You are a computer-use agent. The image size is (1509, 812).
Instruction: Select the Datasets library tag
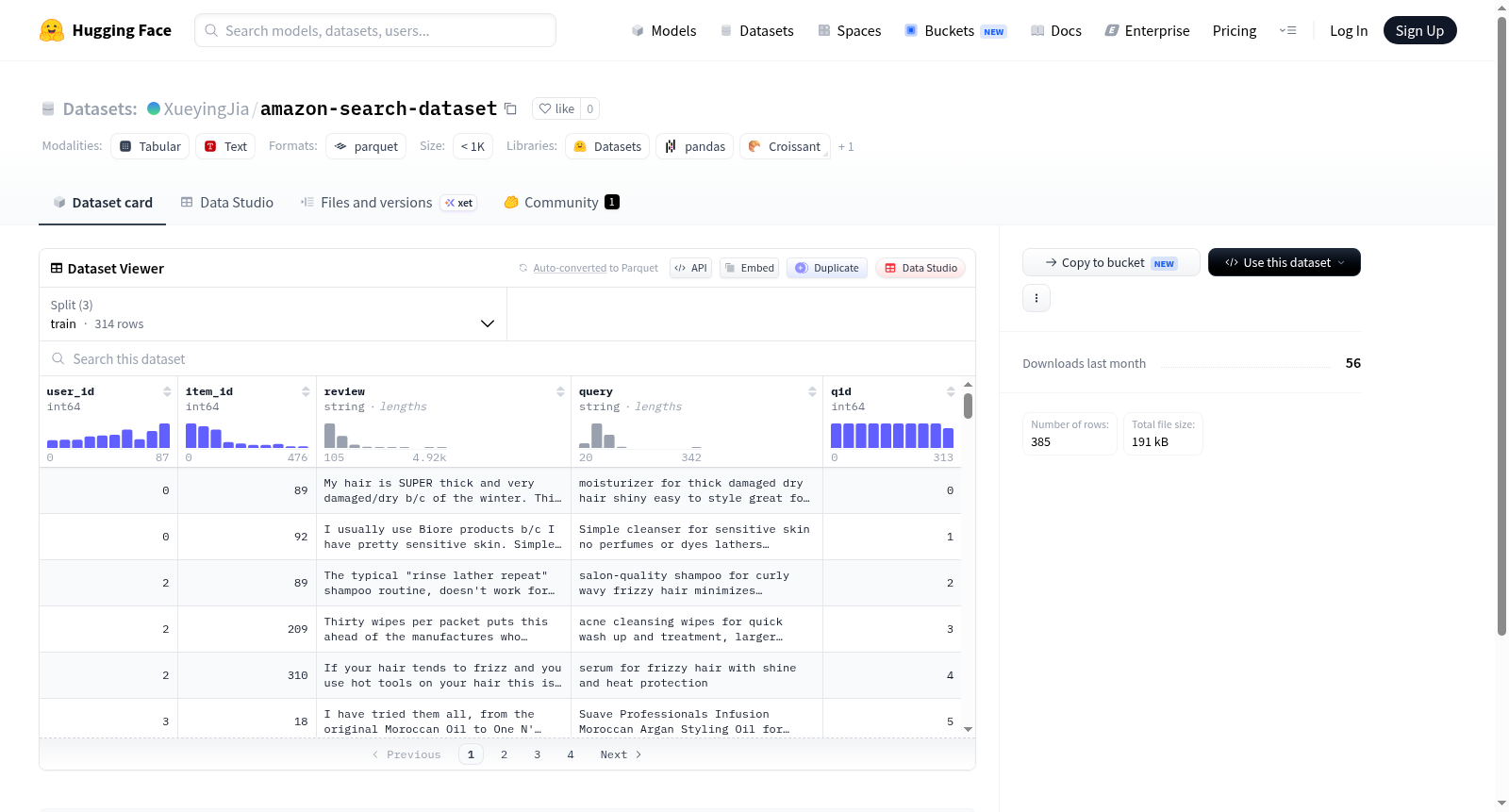click(x=607, y=146)
